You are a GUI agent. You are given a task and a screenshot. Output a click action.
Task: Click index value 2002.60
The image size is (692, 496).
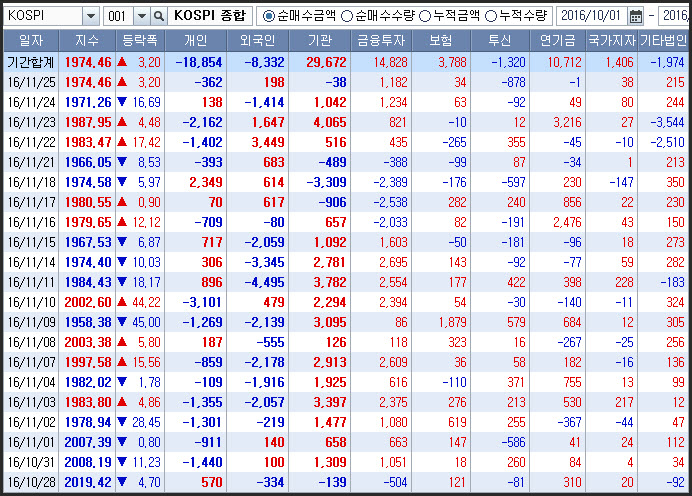(88, 302)
